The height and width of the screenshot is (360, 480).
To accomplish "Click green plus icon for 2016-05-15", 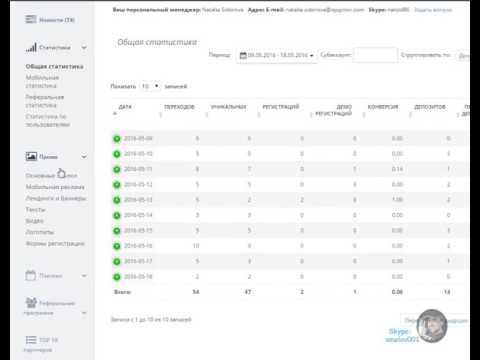I will [x=117, y=231].
